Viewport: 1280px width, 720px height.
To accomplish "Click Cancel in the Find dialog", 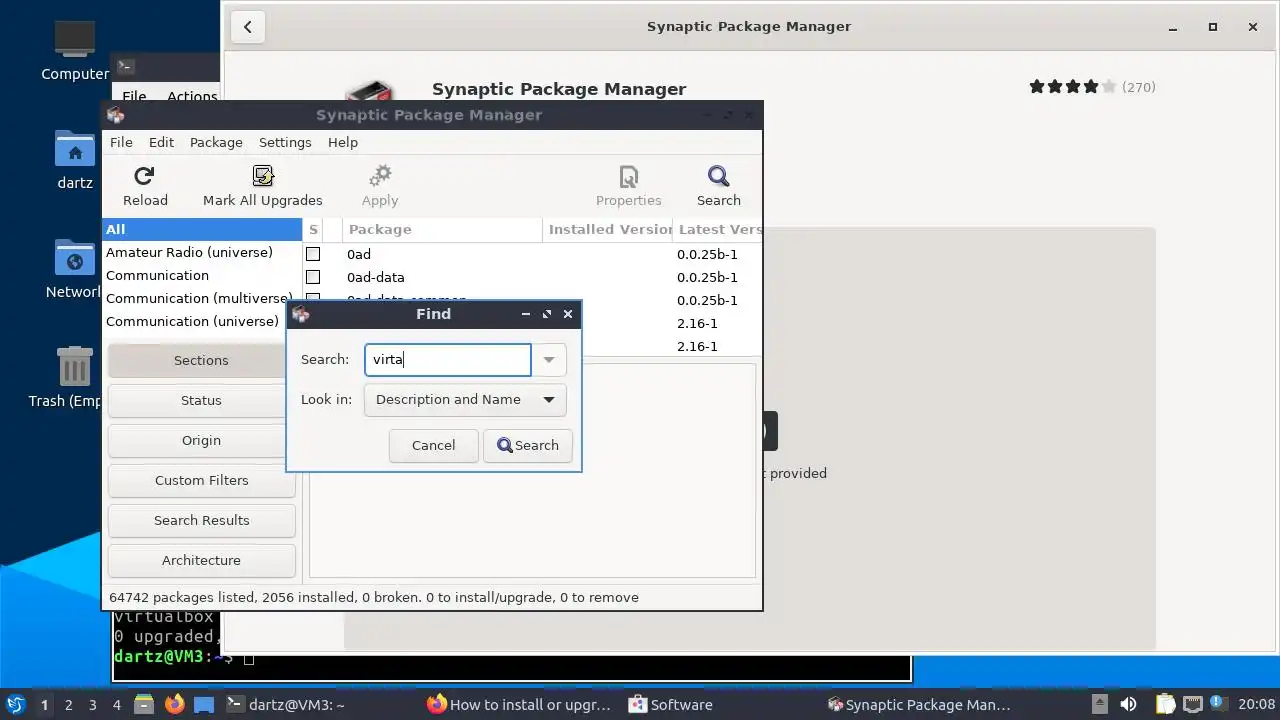I will point(433,446).
